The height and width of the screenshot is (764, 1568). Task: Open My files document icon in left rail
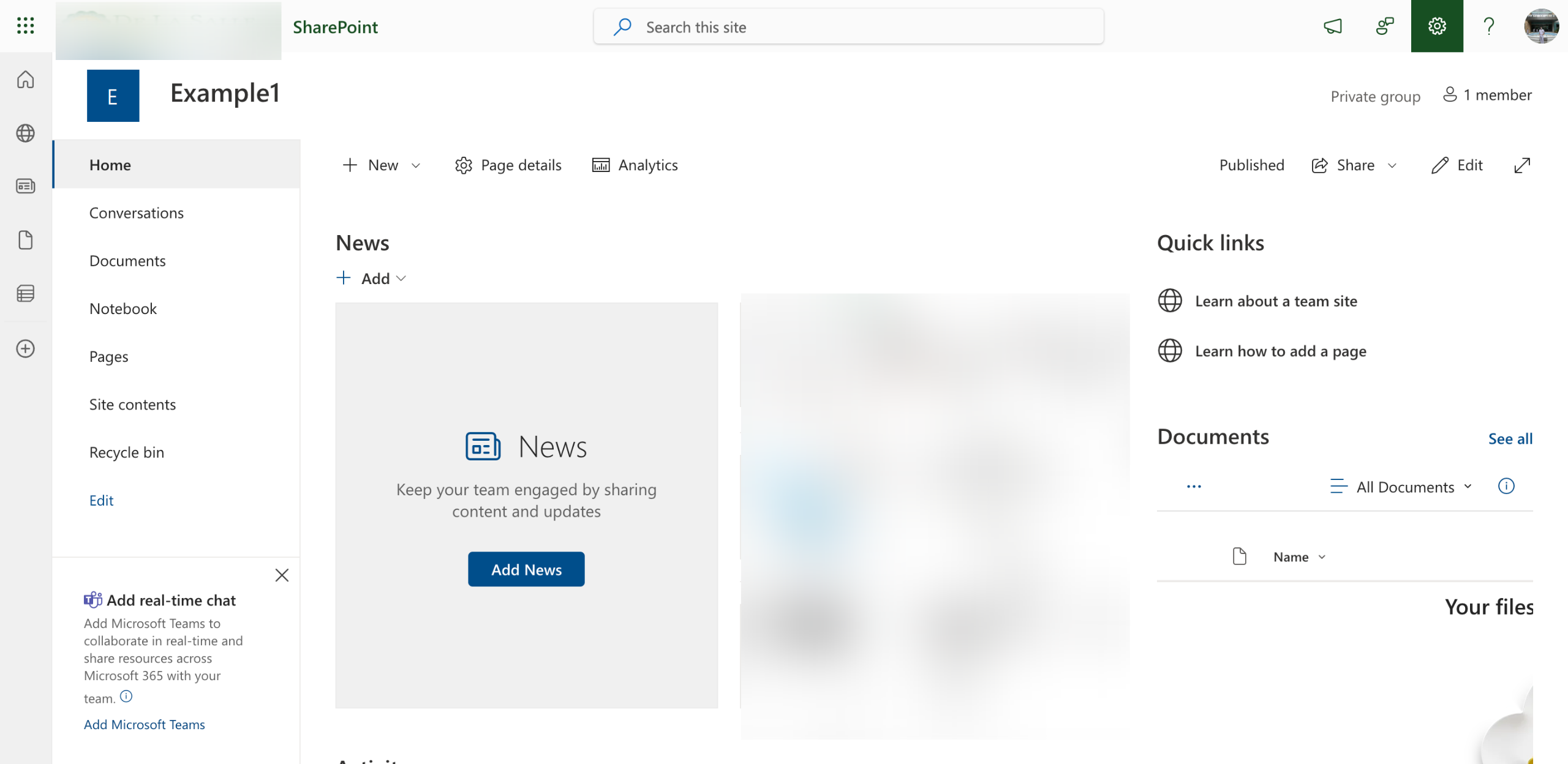25,239
